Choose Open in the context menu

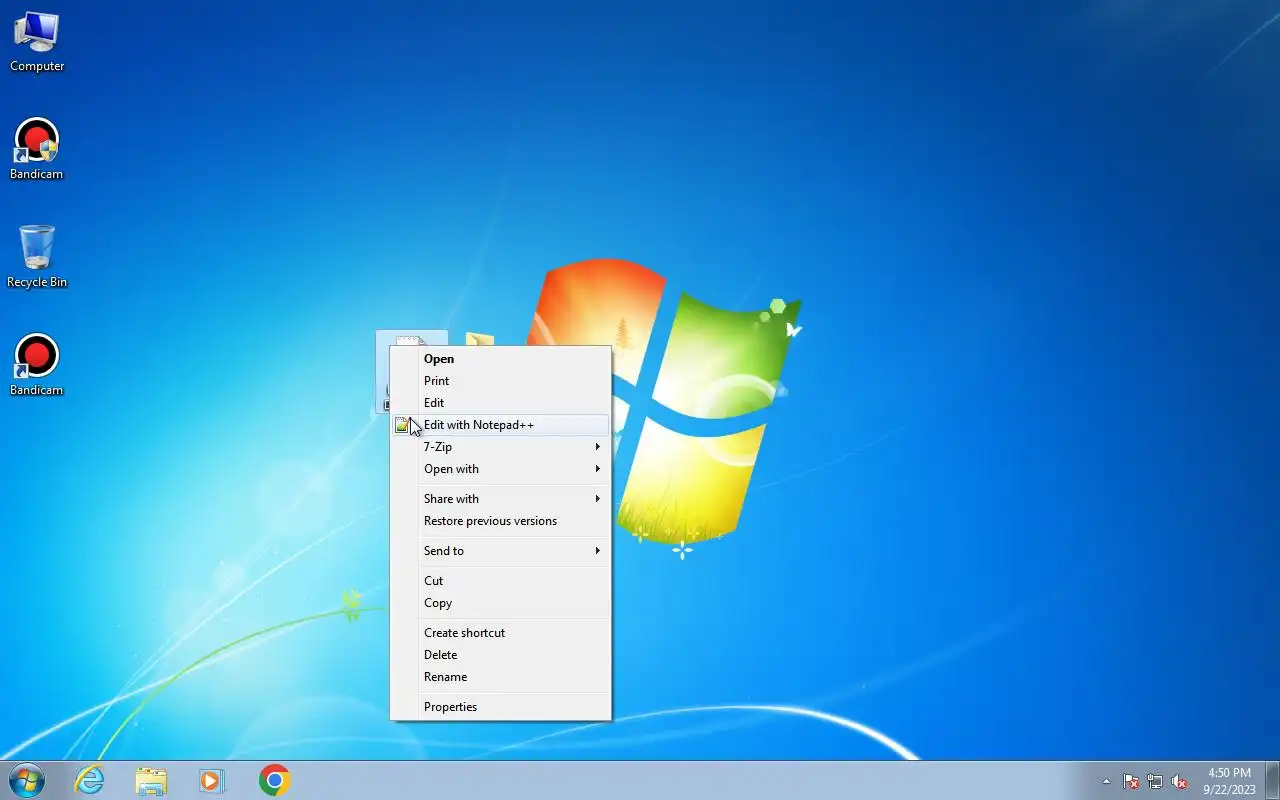500,359
